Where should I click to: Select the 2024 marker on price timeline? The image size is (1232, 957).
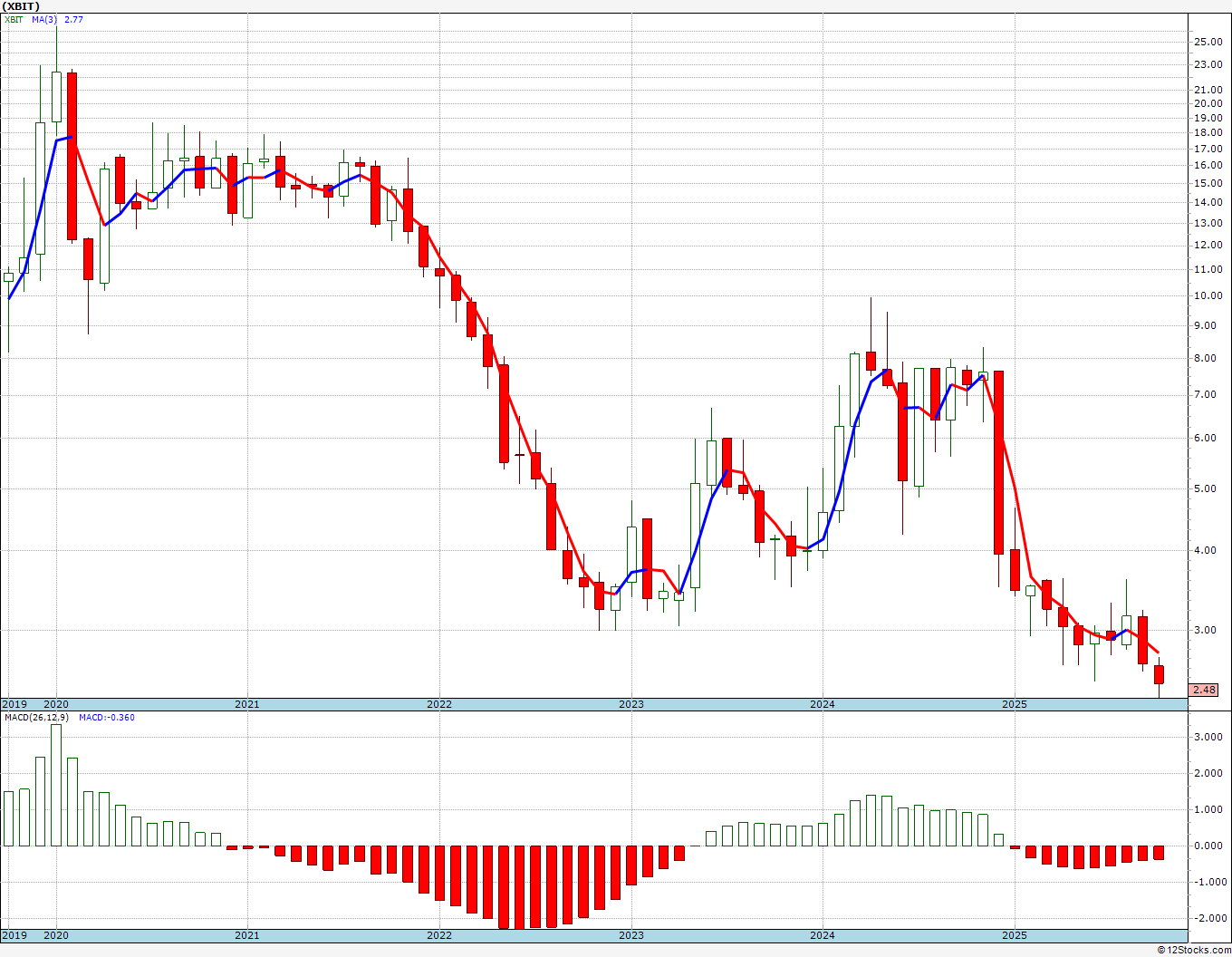pos(823,704)
